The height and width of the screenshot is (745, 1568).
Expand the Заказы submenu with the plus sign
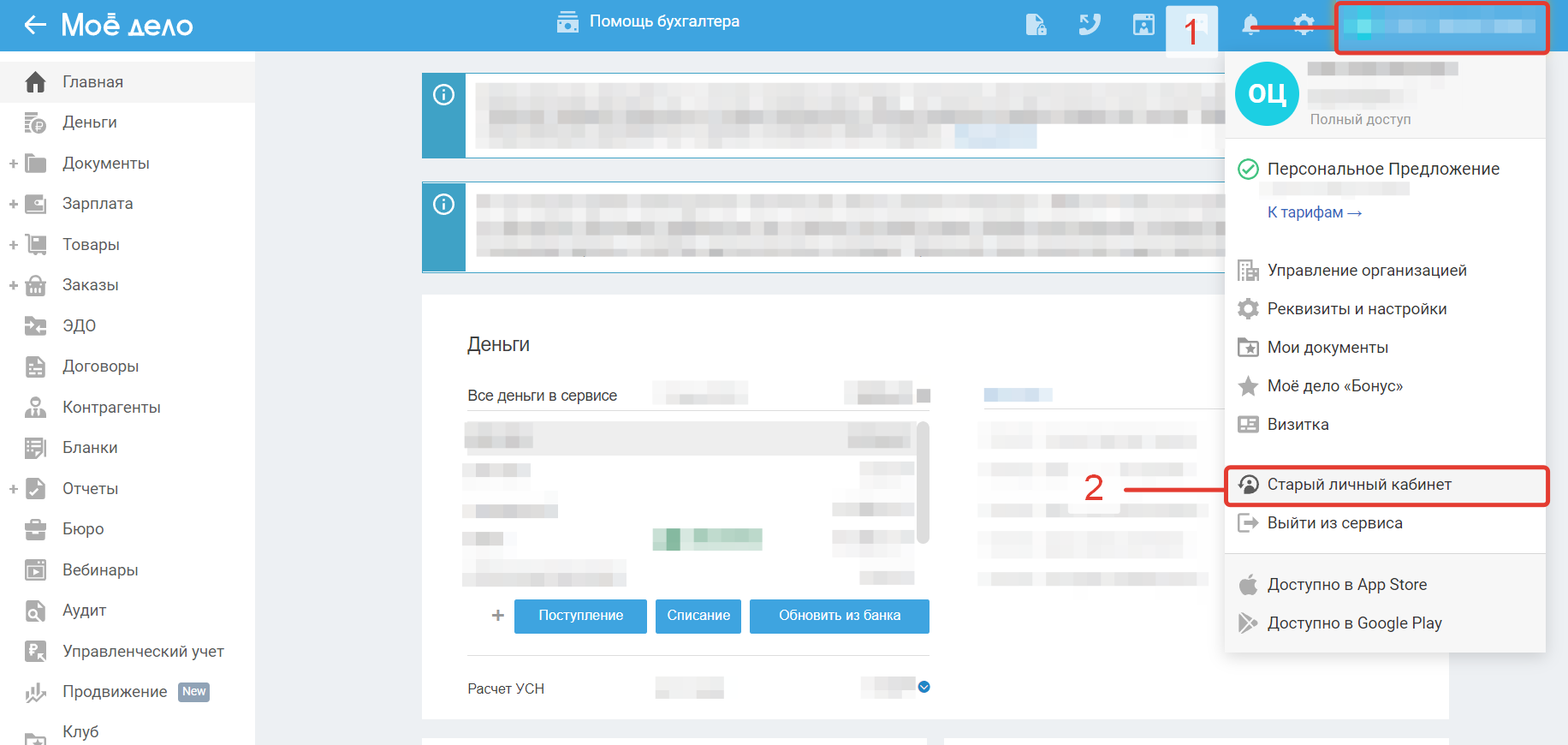coord(14,285)
